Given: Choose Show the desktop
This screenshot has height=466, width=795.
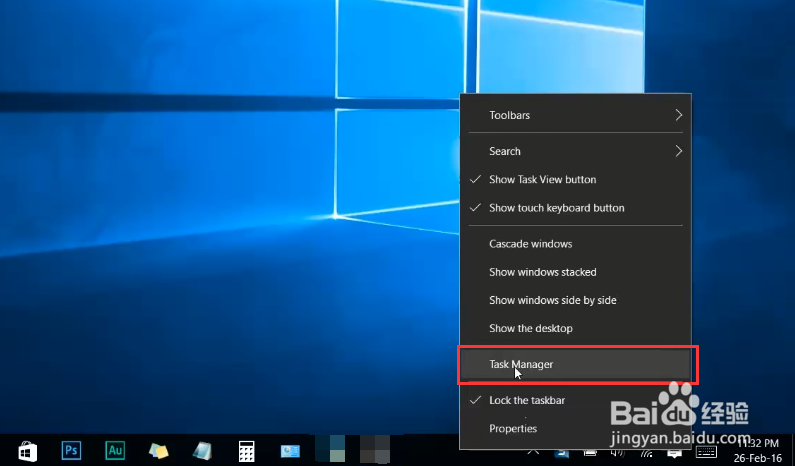Looking at the screenshot, I should (575, 329).
